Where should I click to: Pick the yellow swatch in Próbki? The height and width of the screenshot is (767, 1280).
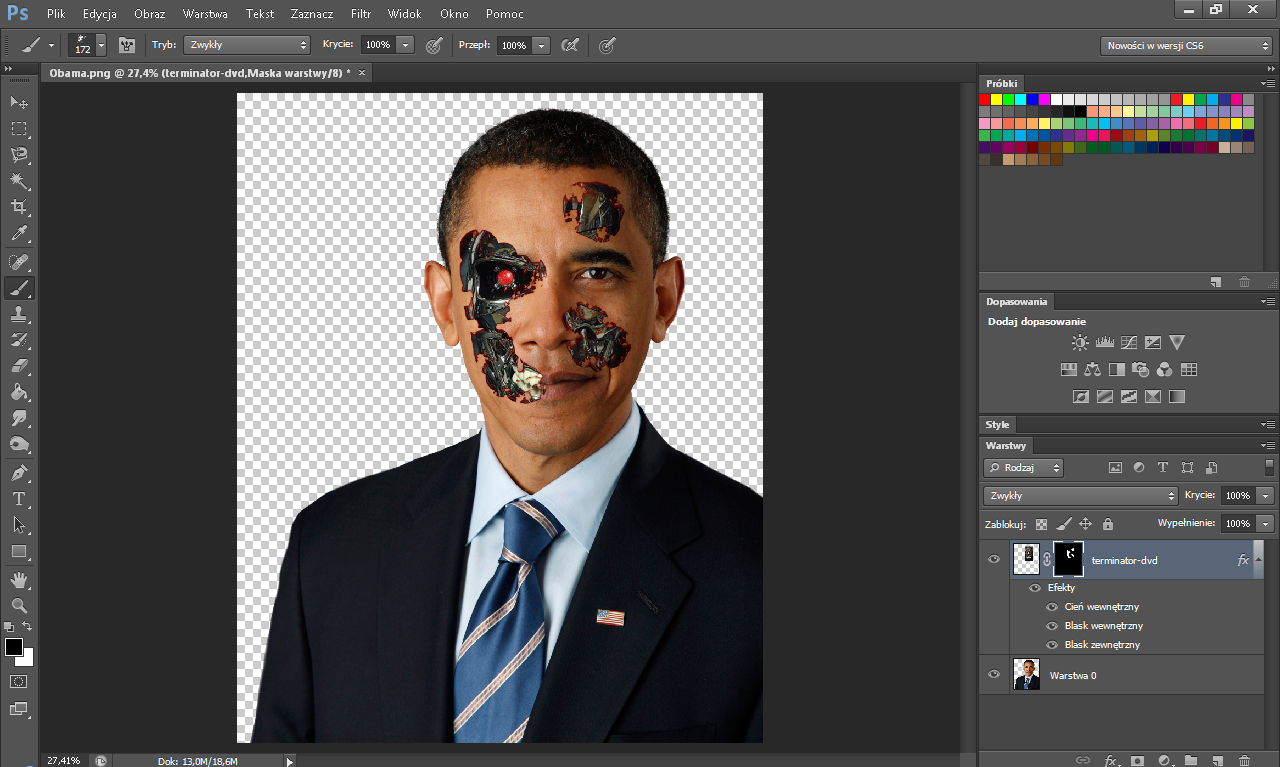click(x=997, y=99)
